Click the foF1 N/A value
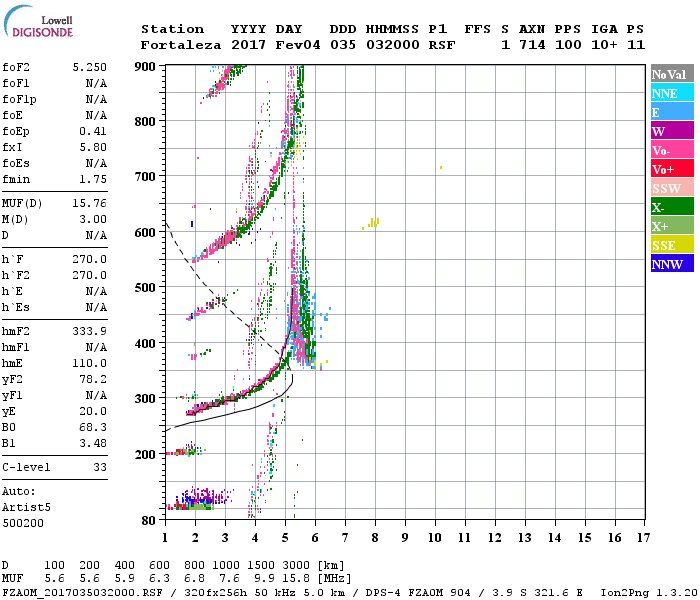This screenshot has height=600, width=700. pyautogui.click(x=96, y=83)
